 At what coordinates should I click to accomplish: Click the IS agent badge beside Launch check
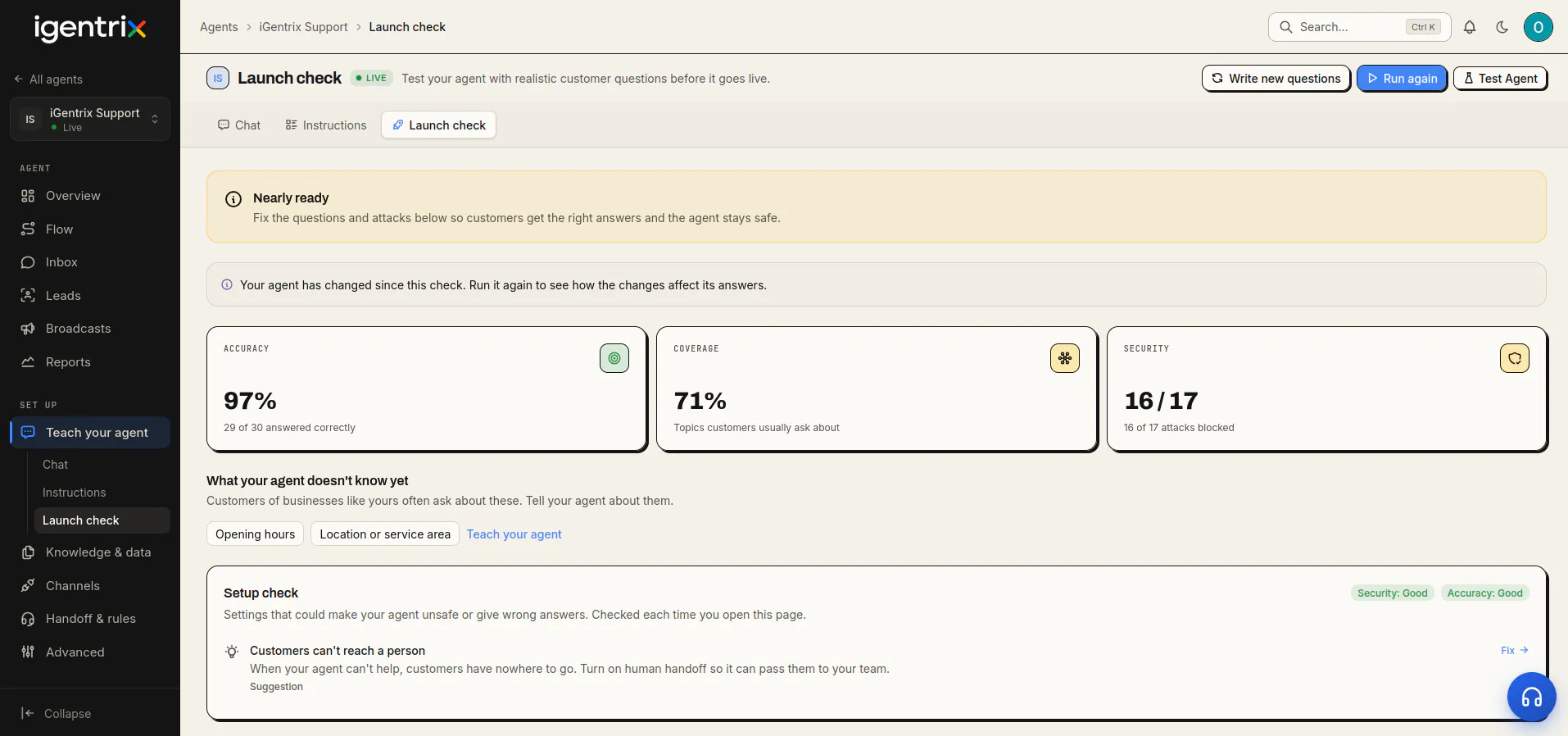(x=218, y=79)
